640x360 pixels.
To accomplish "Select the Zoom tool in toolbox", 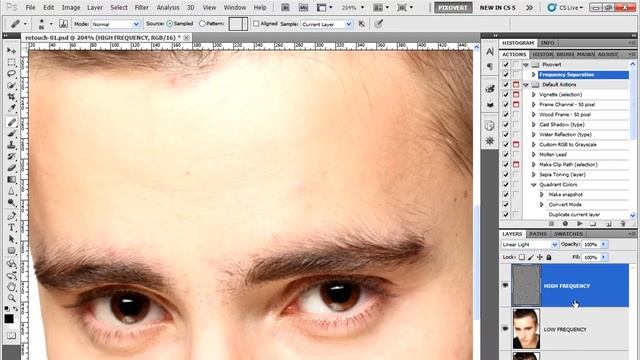I will click(11, 298).
